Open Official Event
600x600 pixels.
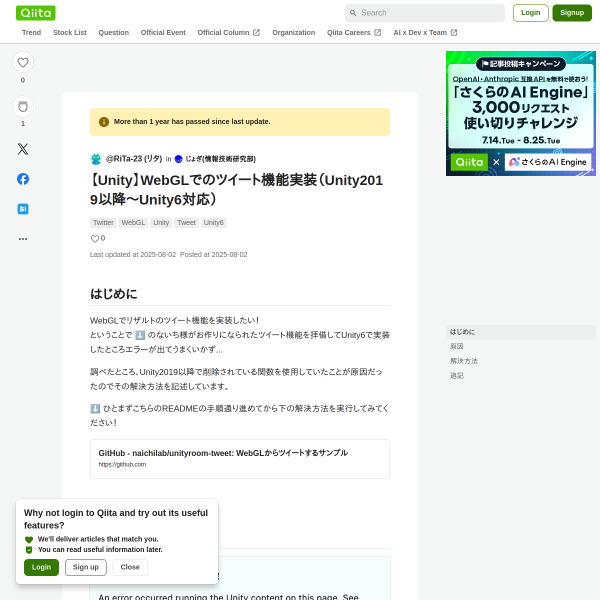coord(163,33)
